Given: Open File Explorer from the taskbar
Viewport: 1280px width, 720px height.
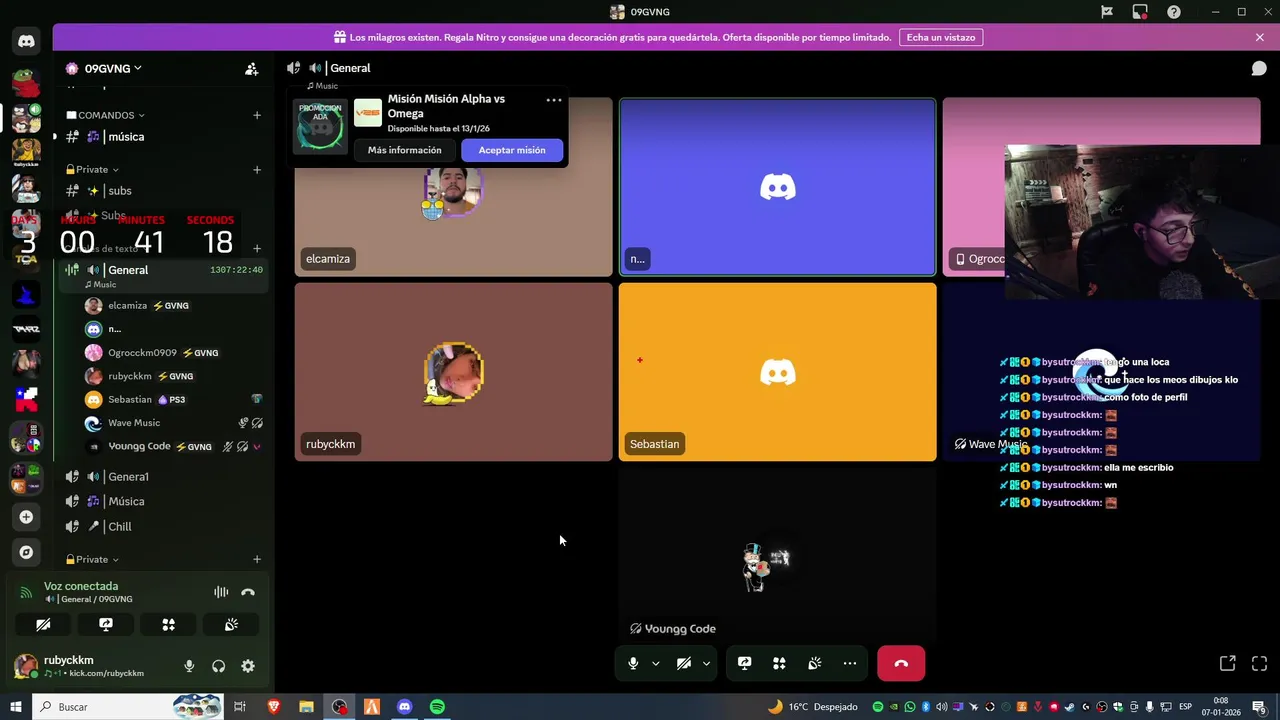Looking at the screenshot, I should tap(306, 707).
